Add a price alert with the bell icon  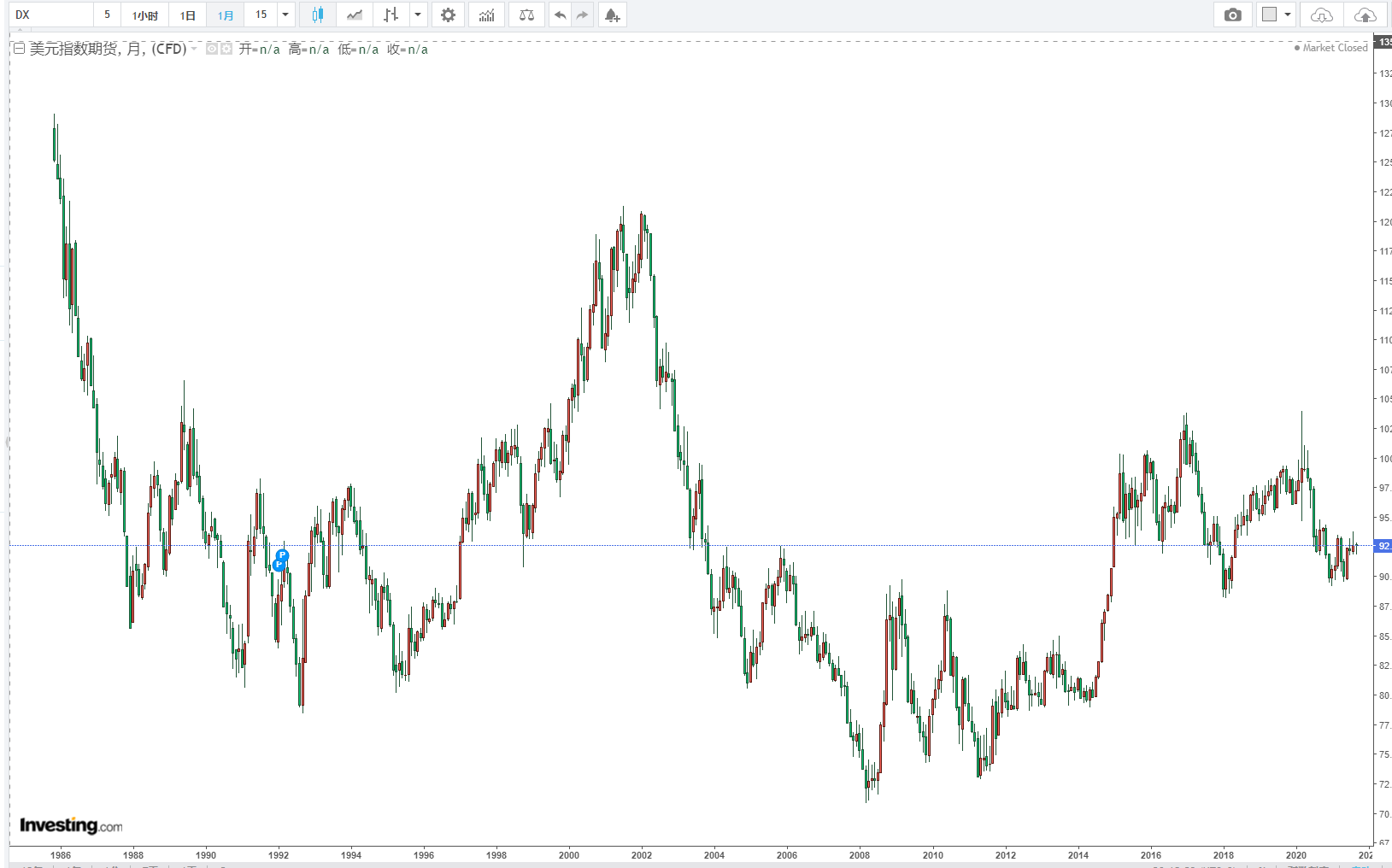point(612,15)
